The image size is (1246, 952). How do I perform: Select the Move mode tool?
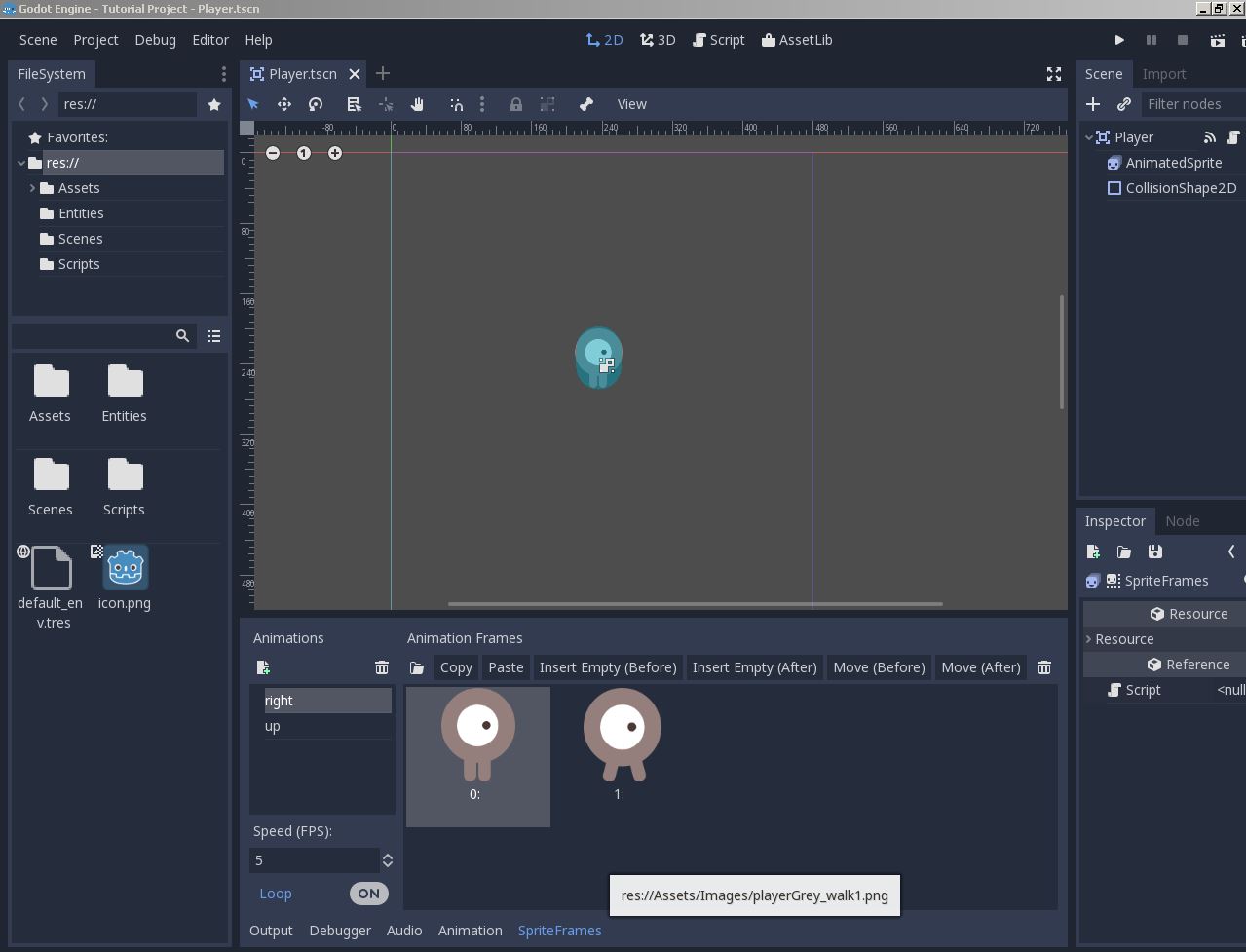284,104
